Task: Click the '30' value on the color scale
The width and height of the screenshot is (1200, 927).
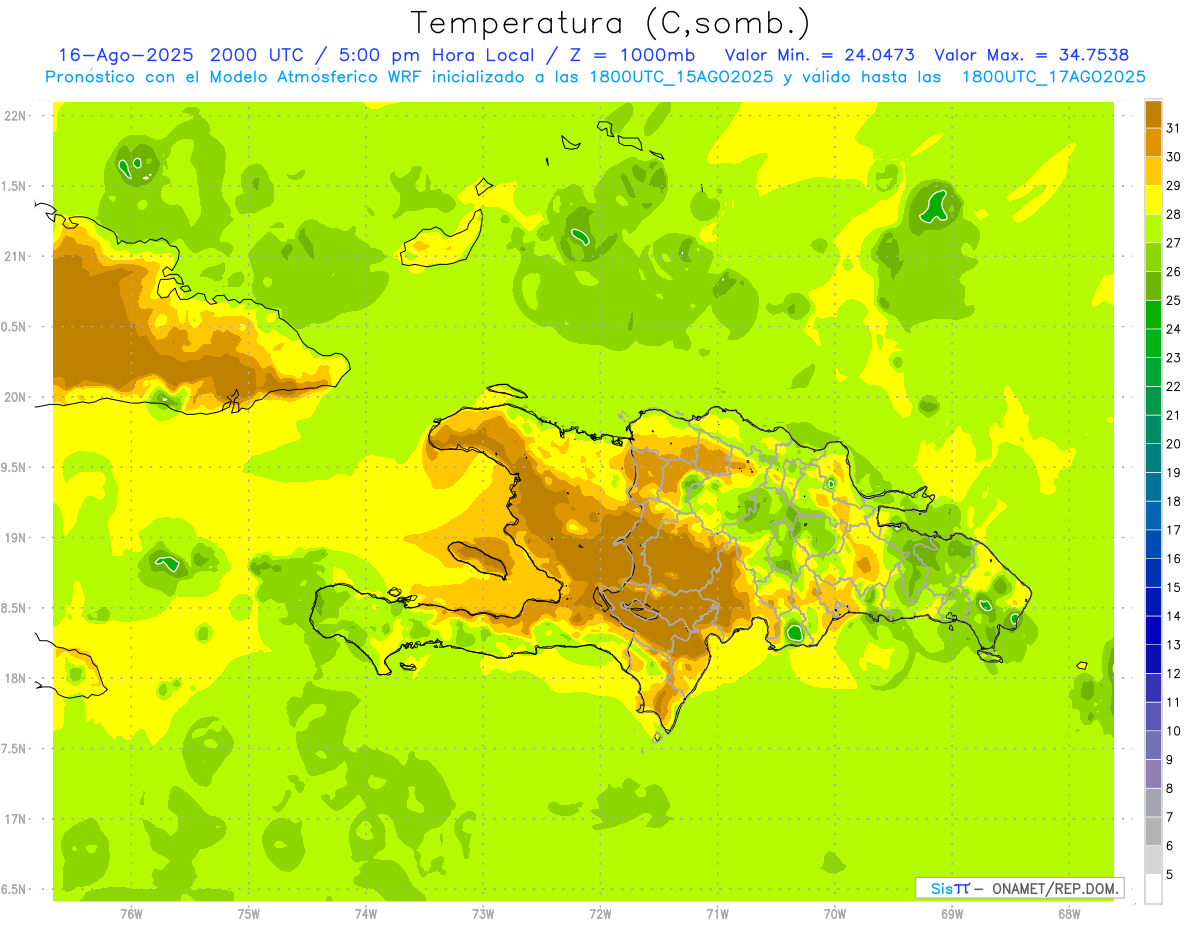Action: coord(1174,157)
